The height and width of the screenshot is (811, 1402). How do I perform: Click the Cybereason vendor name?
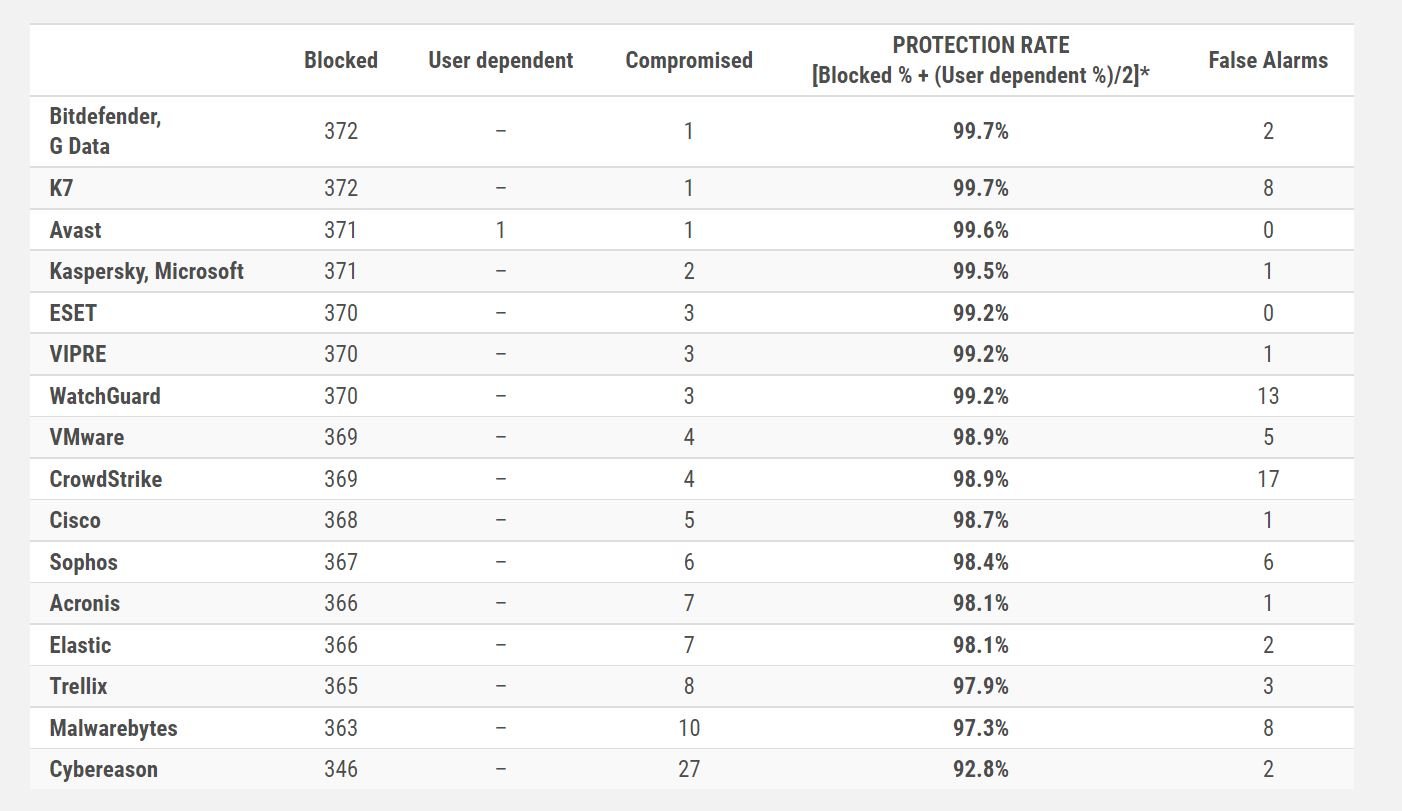click(103, 769)
